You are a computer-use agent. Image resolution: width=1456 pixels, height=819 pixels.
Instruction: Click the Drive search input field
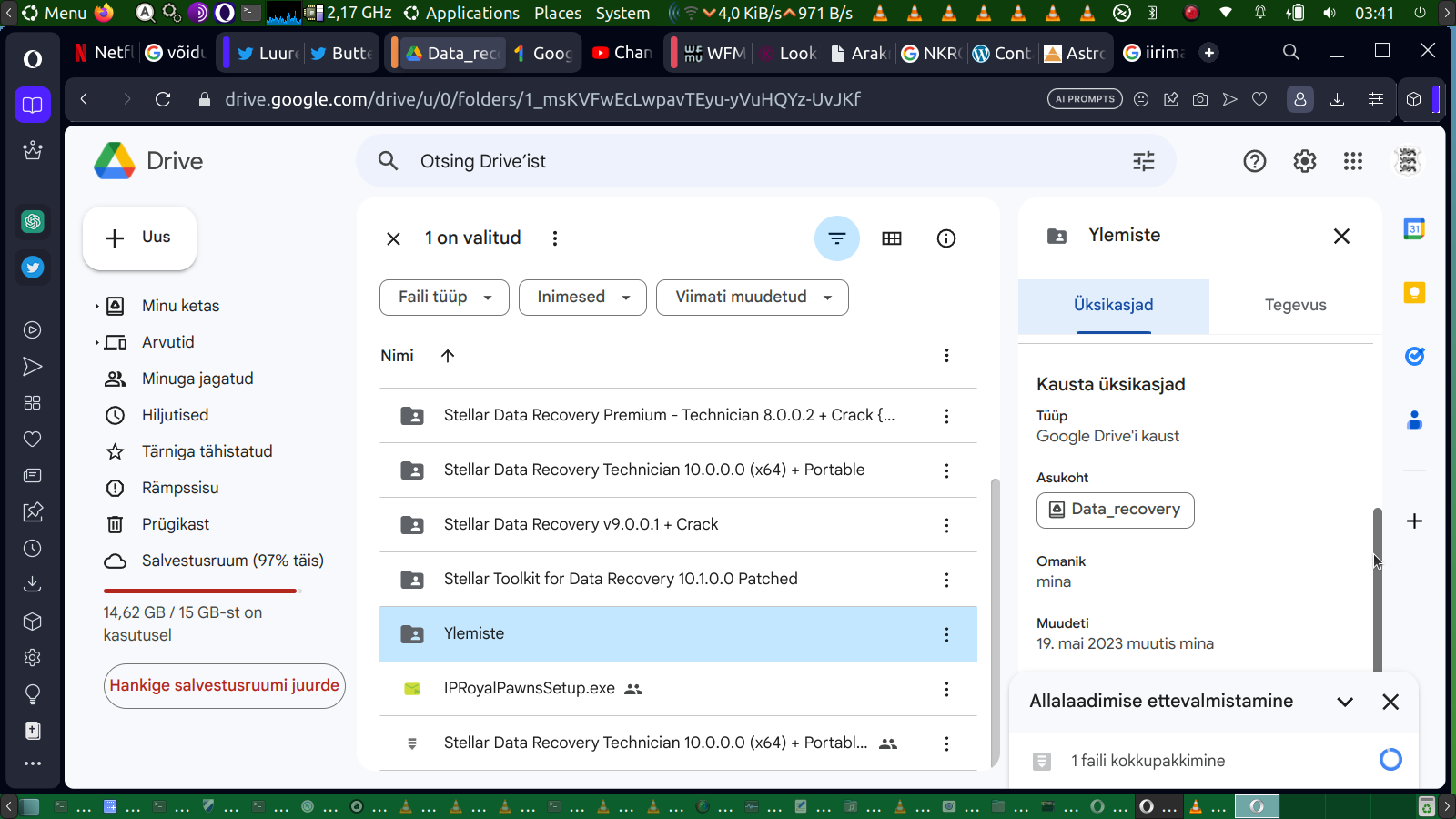coord(764,161)
